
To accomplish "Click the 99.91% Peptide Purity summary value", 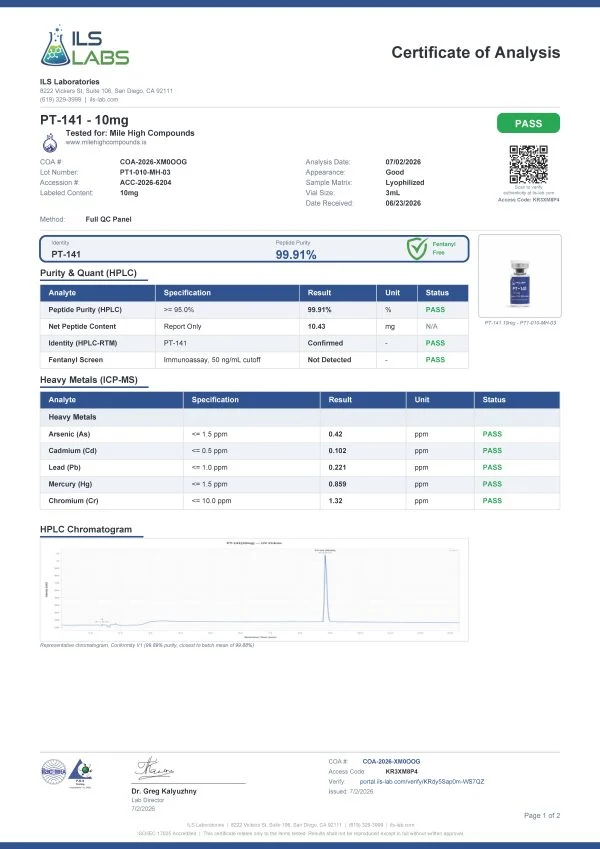I will click(296, 254).
